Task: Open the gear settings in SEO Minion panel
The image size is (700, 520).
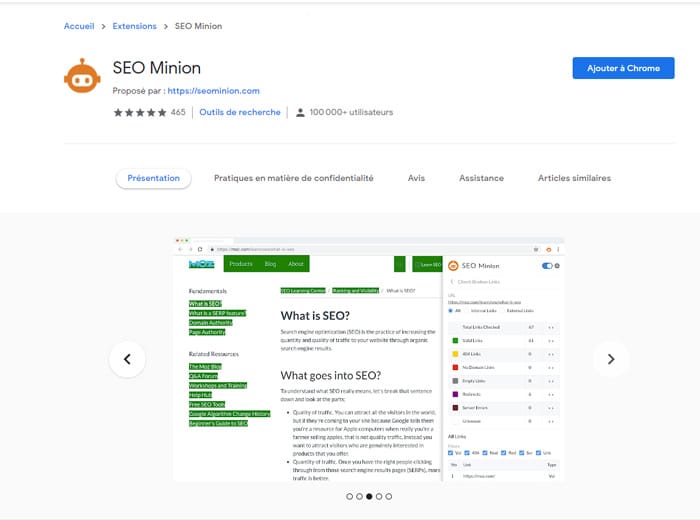Action: click(557, 266)
